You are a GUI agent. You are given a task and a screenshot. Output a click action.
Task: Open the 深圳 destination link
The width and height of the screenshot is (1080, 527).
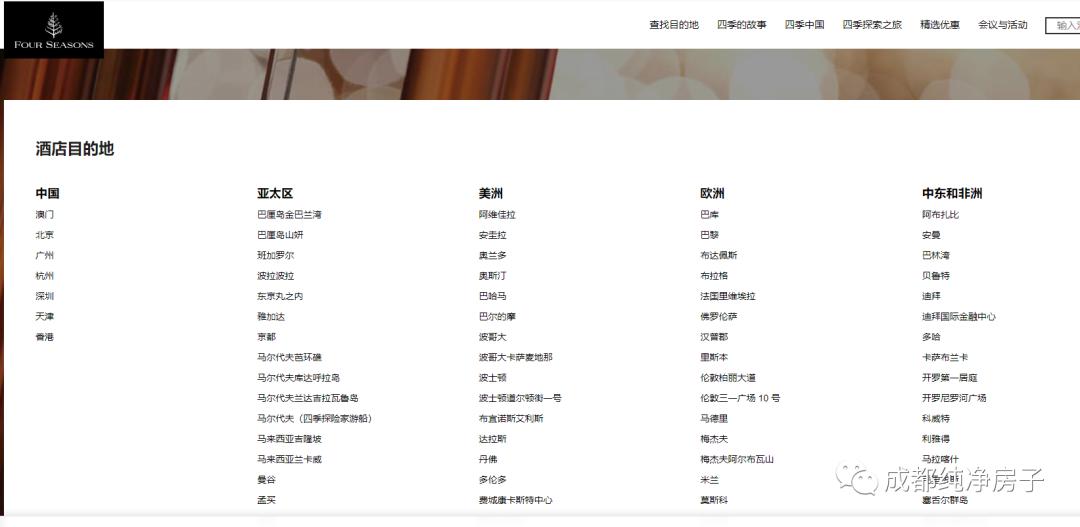tap(45, 296)
